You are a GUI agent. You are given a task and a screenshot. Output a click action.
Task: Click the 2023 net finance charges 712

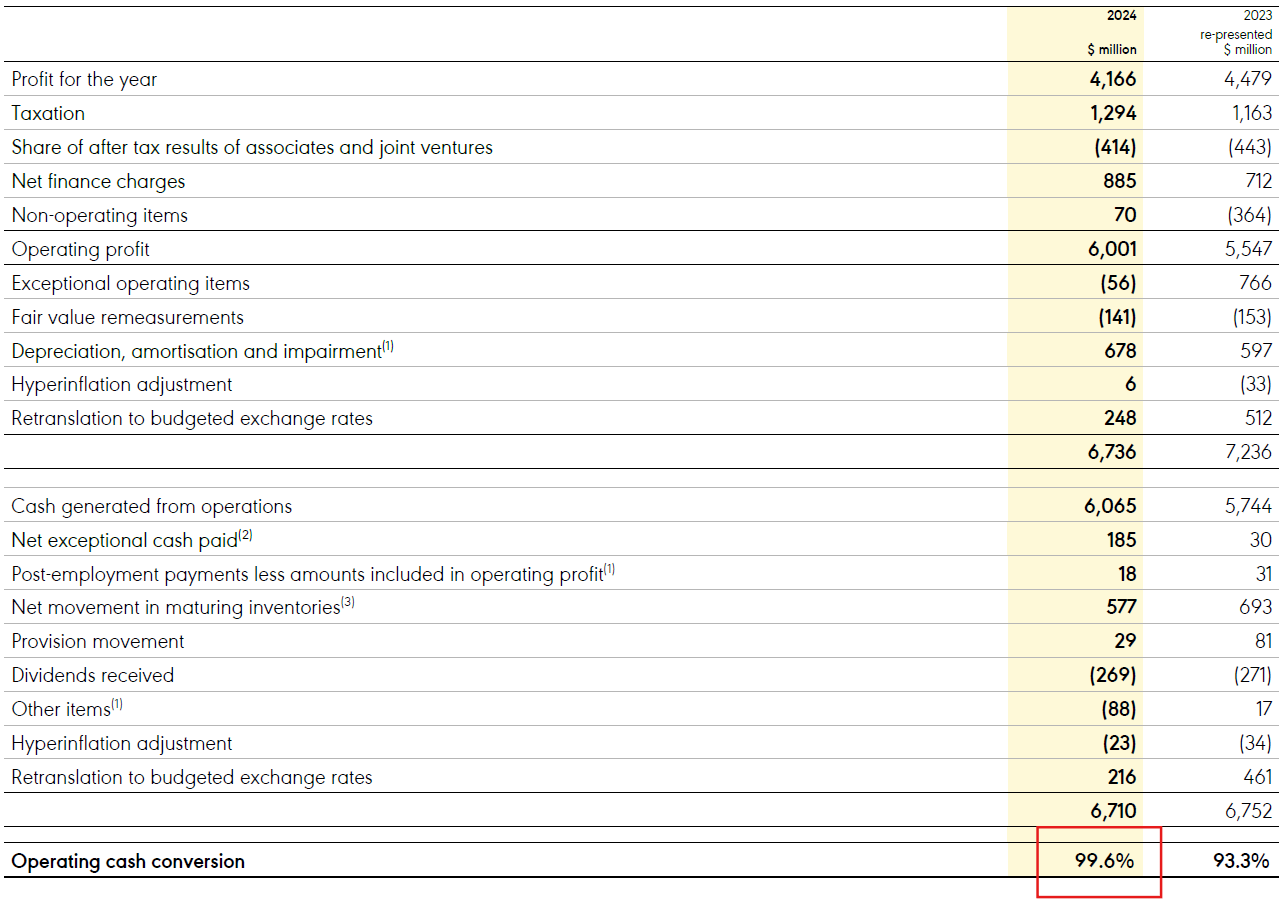tap(1257, 181)
